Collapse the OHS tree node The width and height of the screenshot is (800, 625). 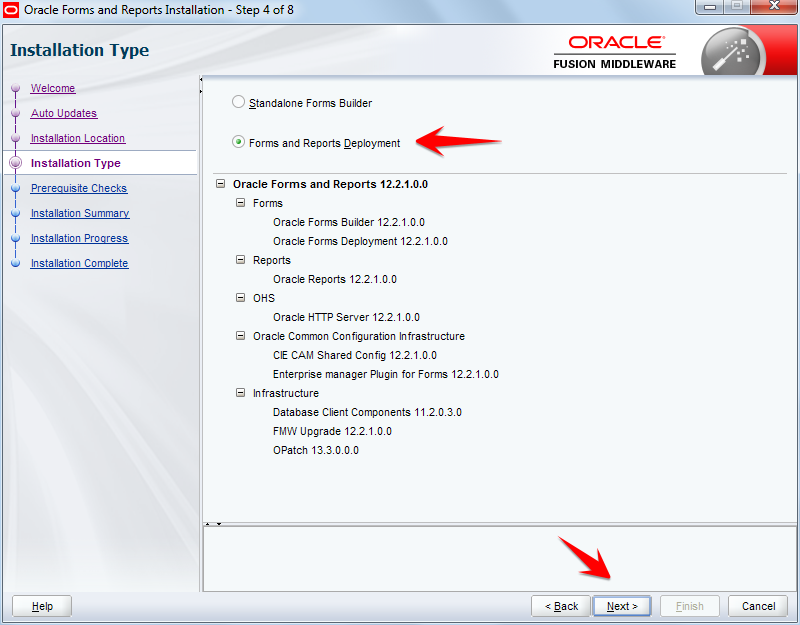240,298
